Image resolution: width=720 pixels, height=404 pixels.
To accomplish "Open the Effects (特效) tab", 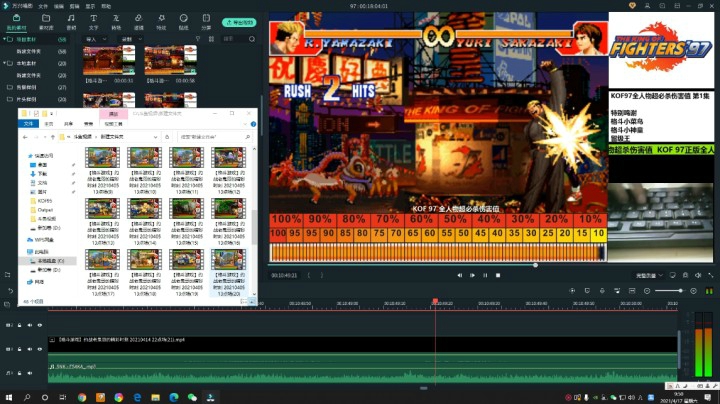I will point(161,22).
